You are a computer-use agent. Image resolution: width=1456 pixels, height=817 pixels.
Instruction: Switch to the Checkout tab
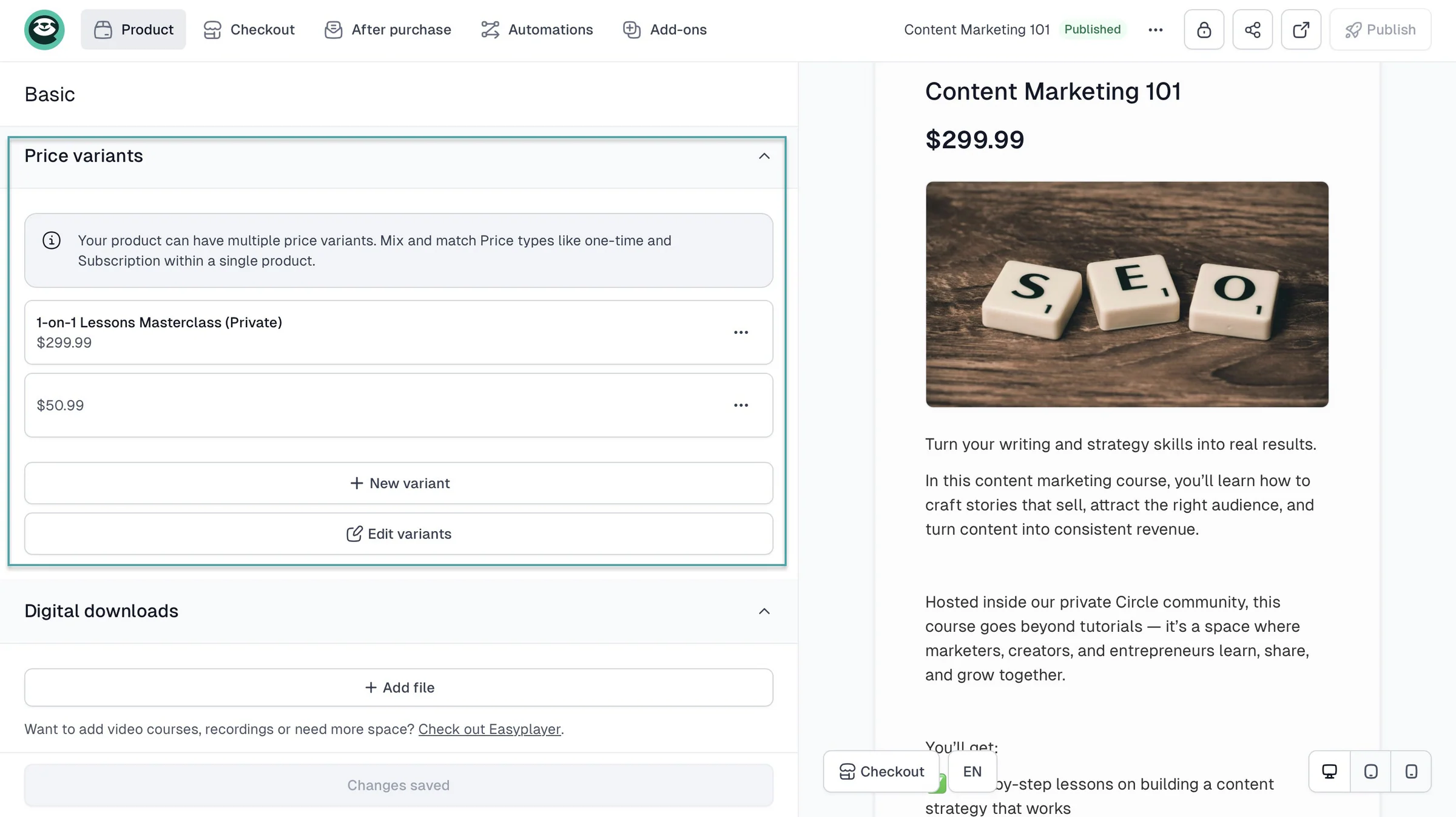[x=249, y=30]
